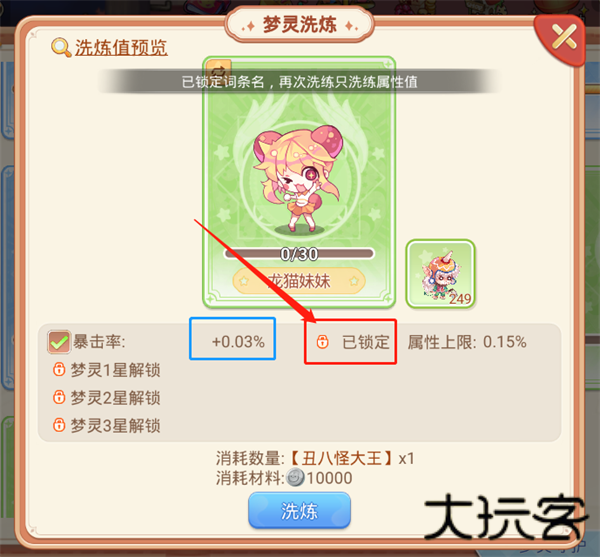Click the 丑八怪大王 material thumbnail
Viewport: 600px width, 557px height.
[x=440, y=274]
